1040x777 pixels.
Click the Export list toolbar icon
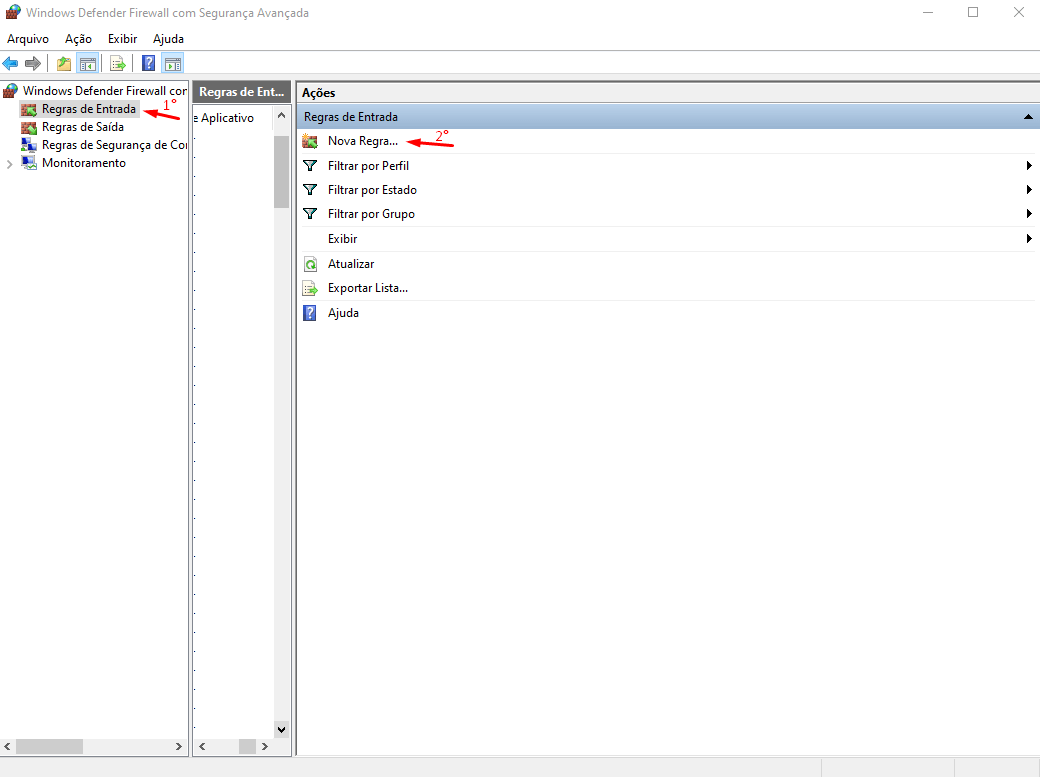pyautogui.click(x=117, y=64)
